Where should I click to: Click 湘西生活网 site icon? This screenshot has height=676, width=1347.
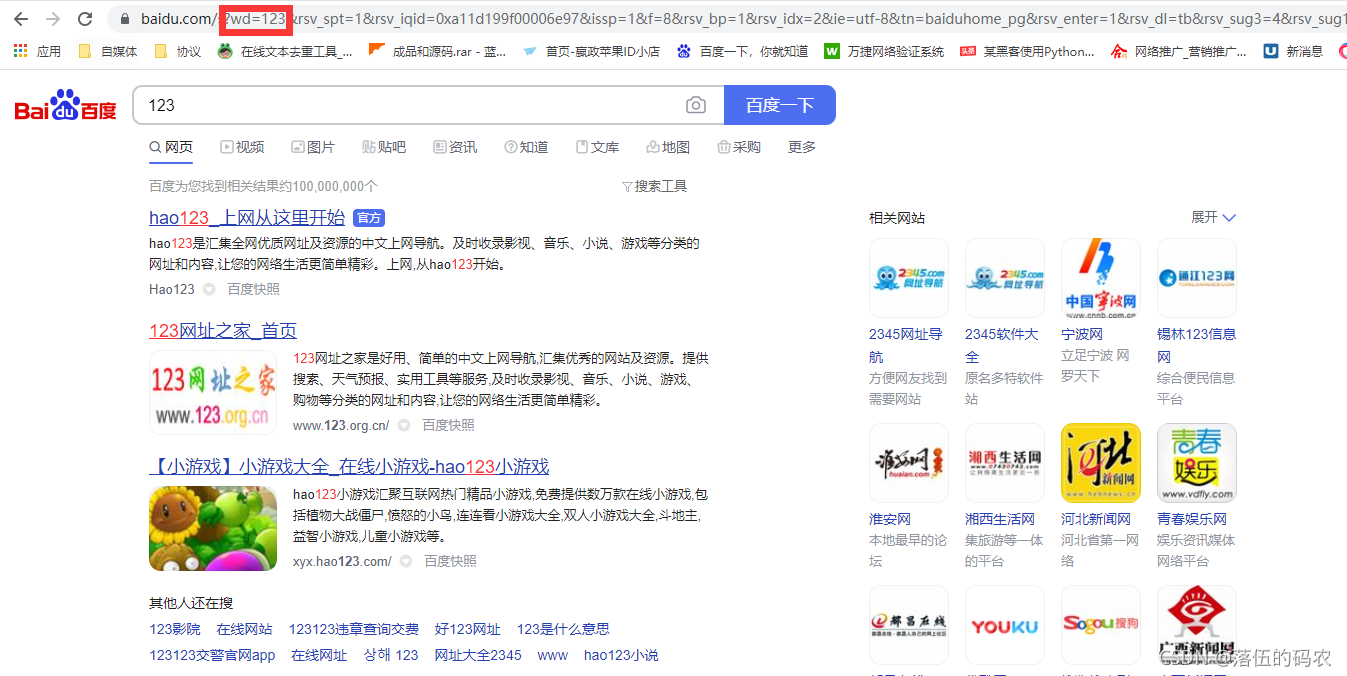[1004, 463]
